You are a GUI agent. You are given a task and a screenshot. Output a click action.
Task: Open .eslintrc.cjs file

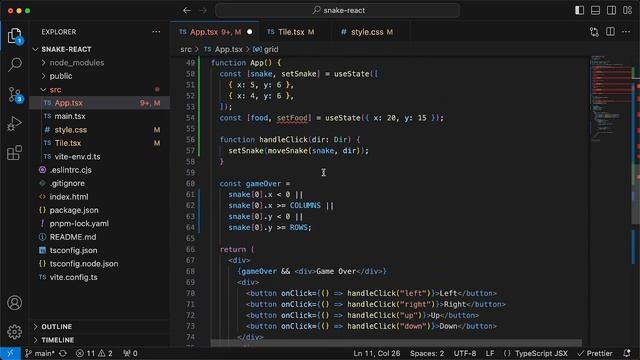(100, 170)
